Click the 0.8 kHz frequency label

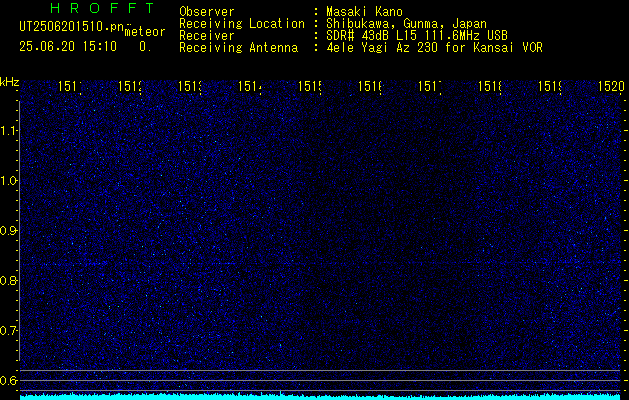8,280
